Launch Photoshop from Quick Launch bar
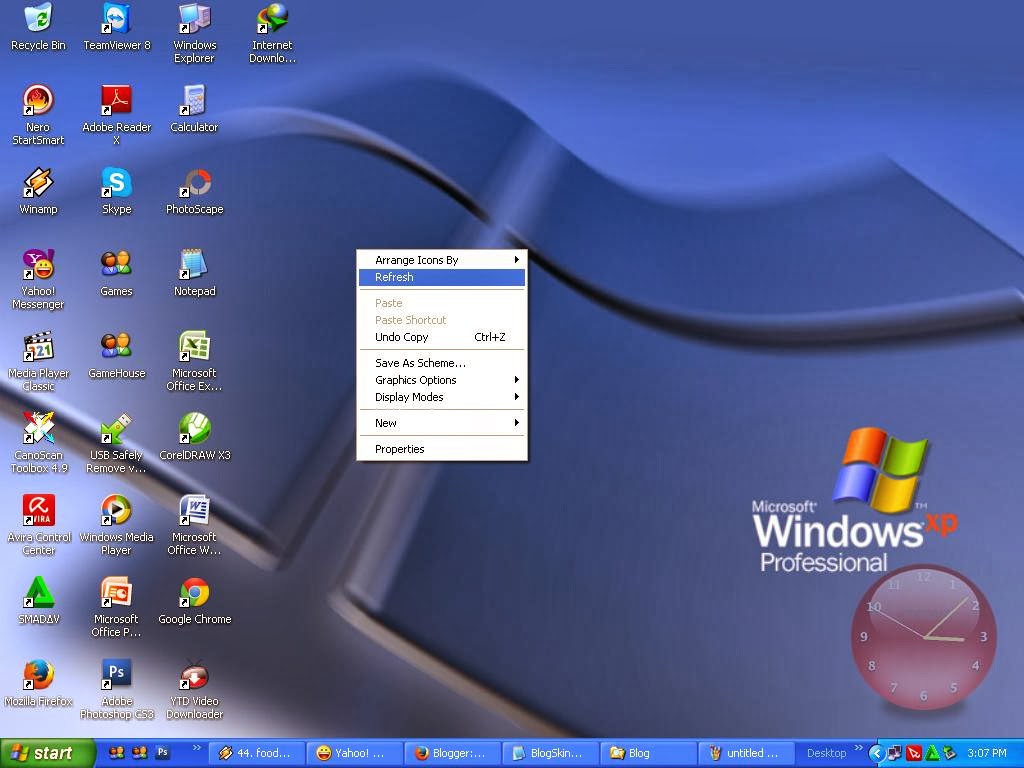 (x=163, y=752)
